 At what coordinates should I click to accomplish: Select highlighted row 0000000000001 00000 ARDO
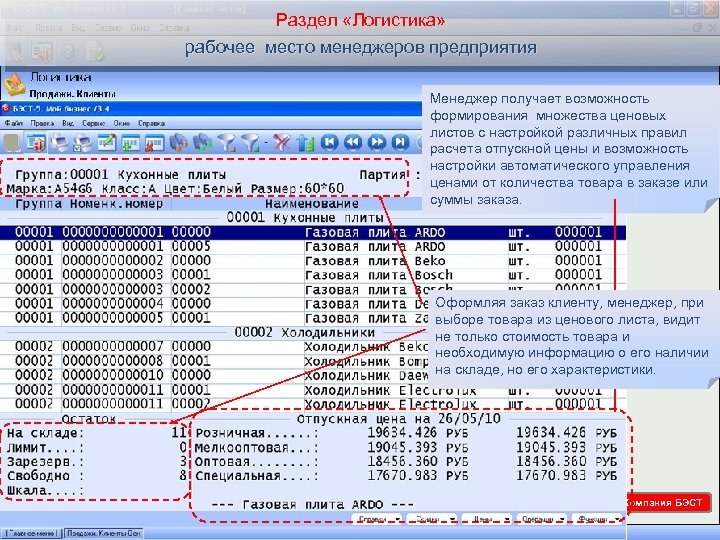click(313, 232)
